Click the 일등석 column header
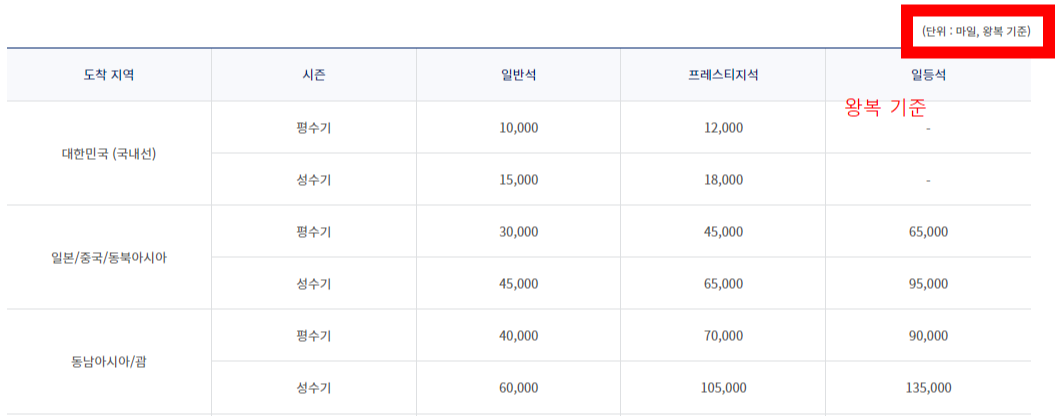The width and height of the screenshot is (1060, 416). pos(928,75)
